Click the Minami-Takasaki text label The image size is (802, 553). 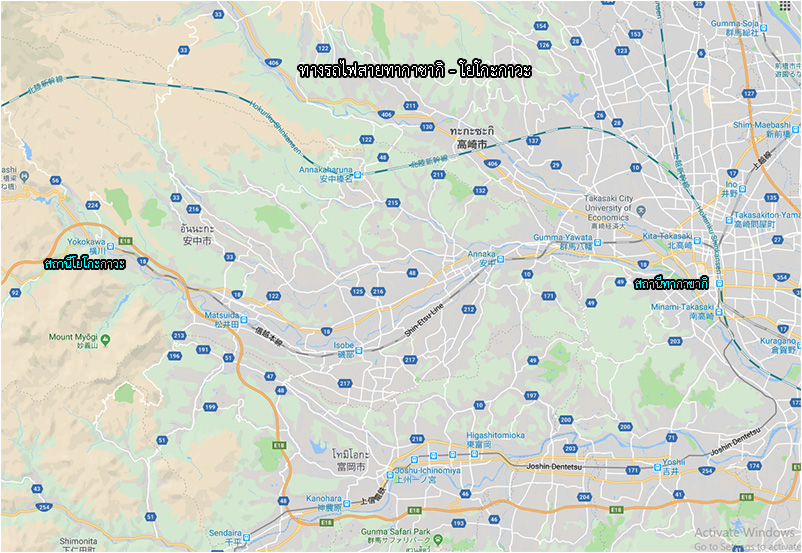click(x=682, y=307)
